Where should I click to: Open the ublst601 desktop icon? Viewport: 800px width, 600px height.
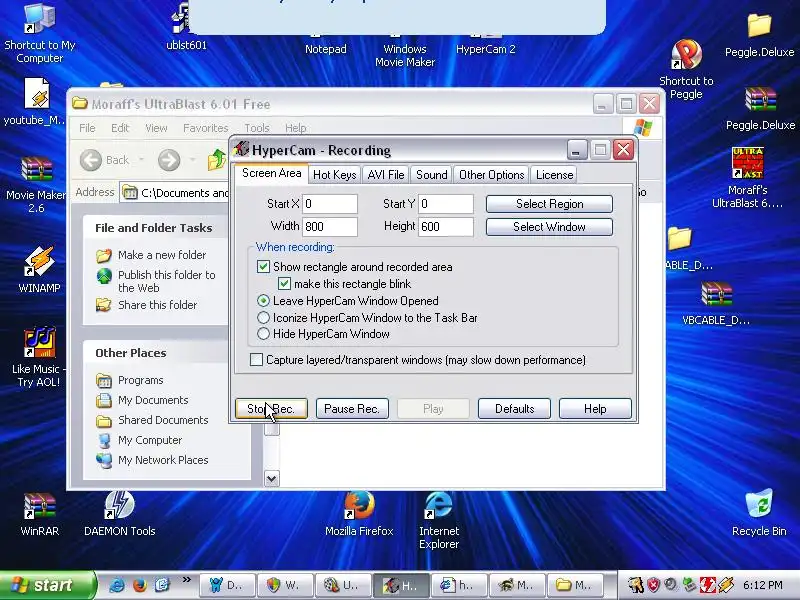pyautogui.click(x=186, y=27)
